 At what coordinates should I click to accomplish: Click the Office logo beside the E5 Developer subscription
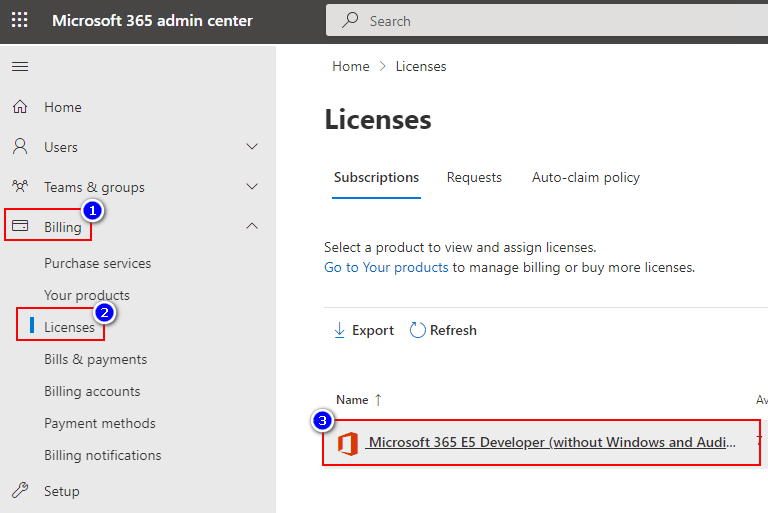pos(348,443)
